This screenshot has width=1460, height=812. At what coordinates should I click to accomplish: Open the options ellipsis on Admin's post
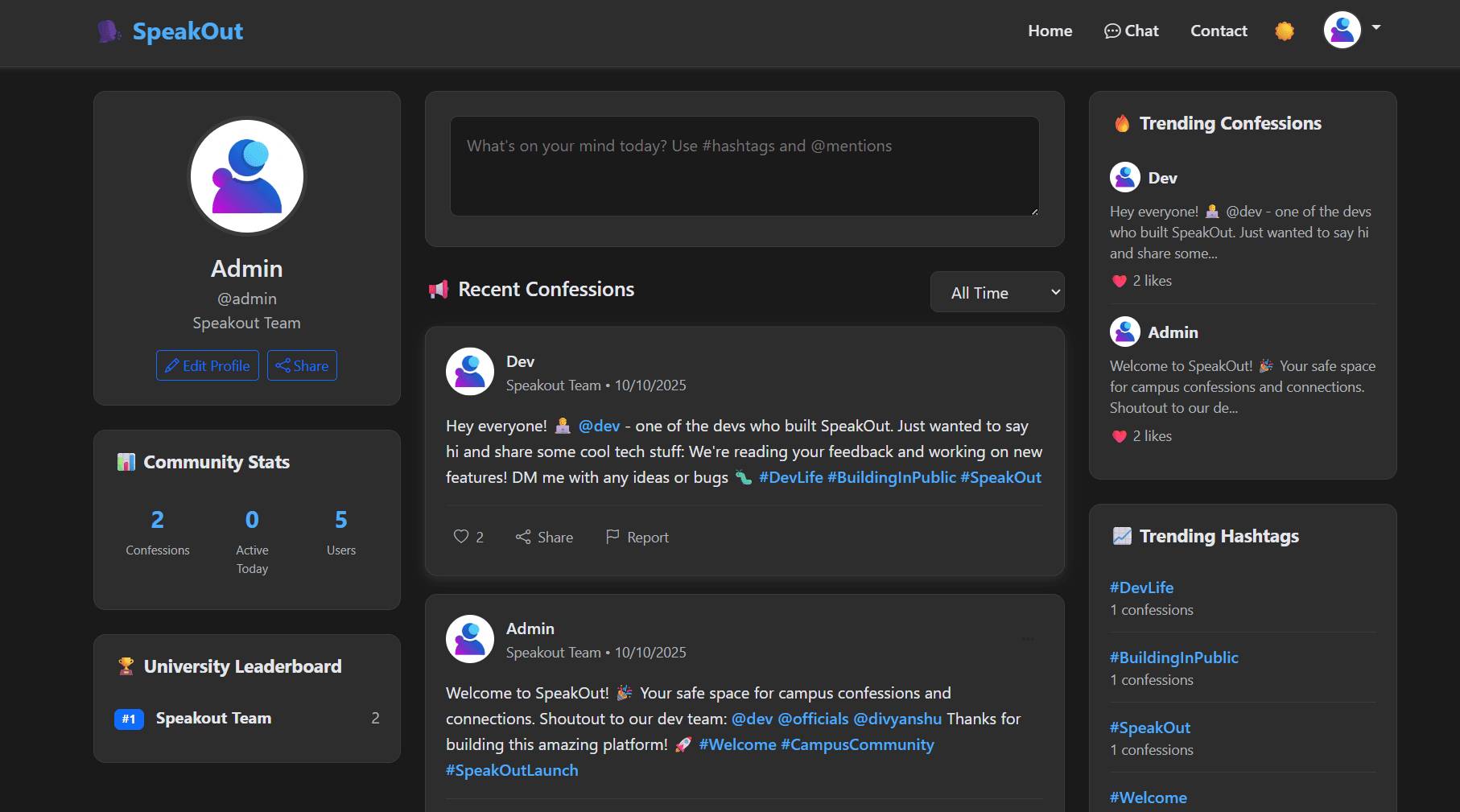tap(1028, 639)
